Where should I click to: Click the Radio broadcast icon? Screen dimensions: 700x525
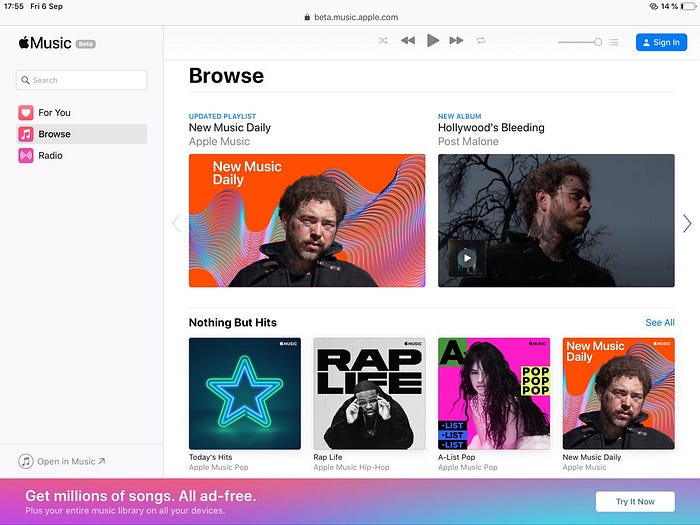pos(26,155)
